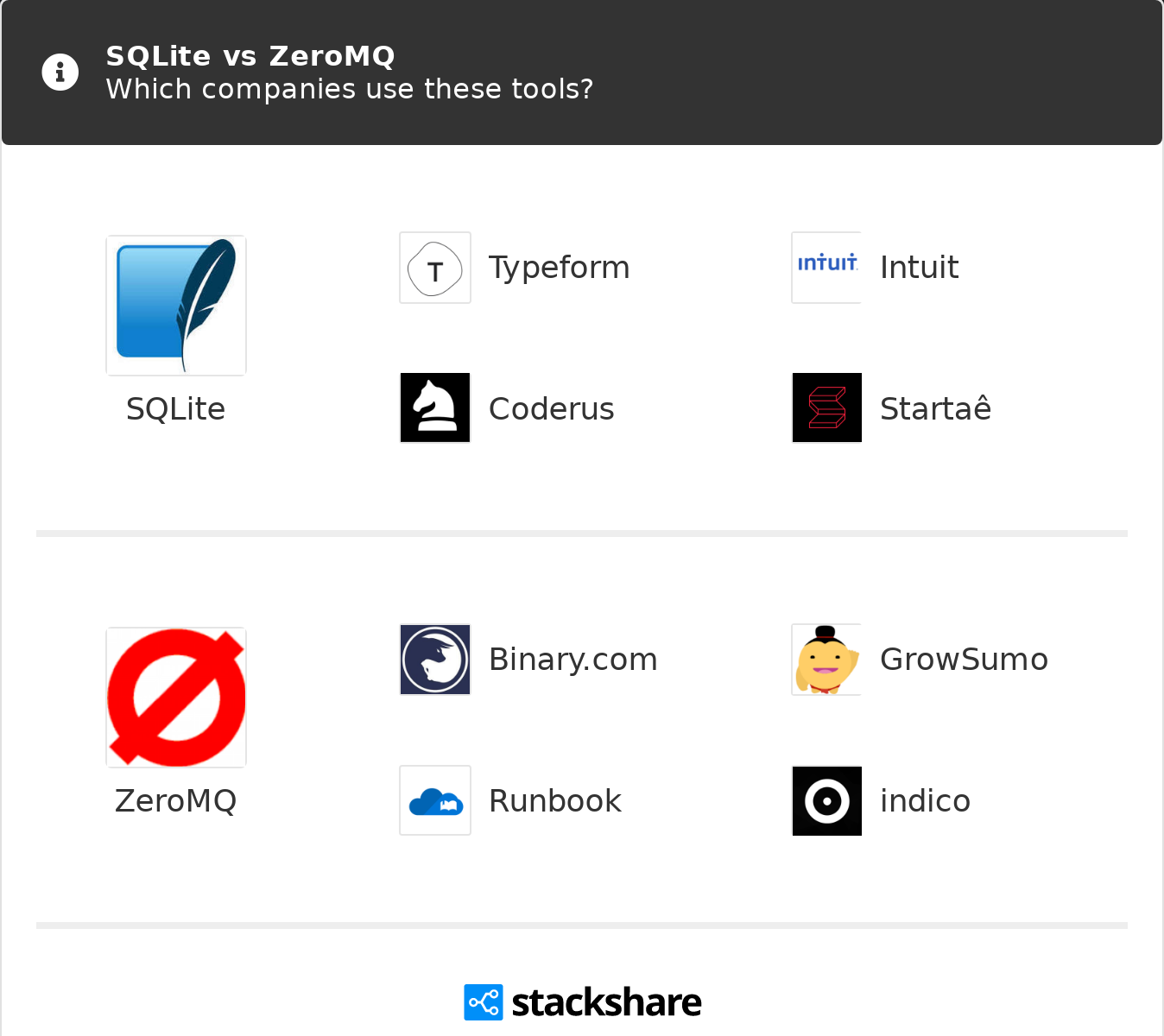Click the ZeroMQ red logo

(176, 698)
